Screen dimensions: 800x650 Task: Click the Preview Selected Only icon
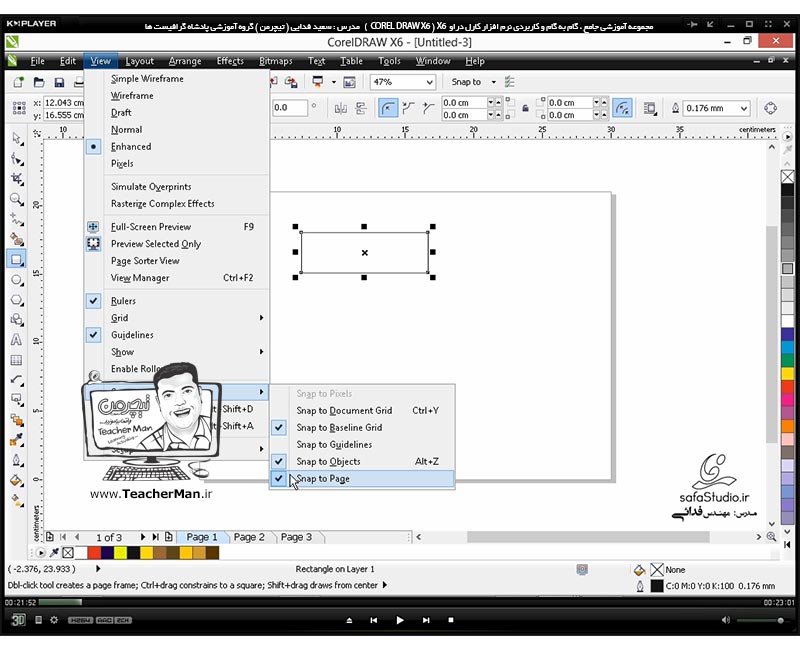click(x=93, y=243)
